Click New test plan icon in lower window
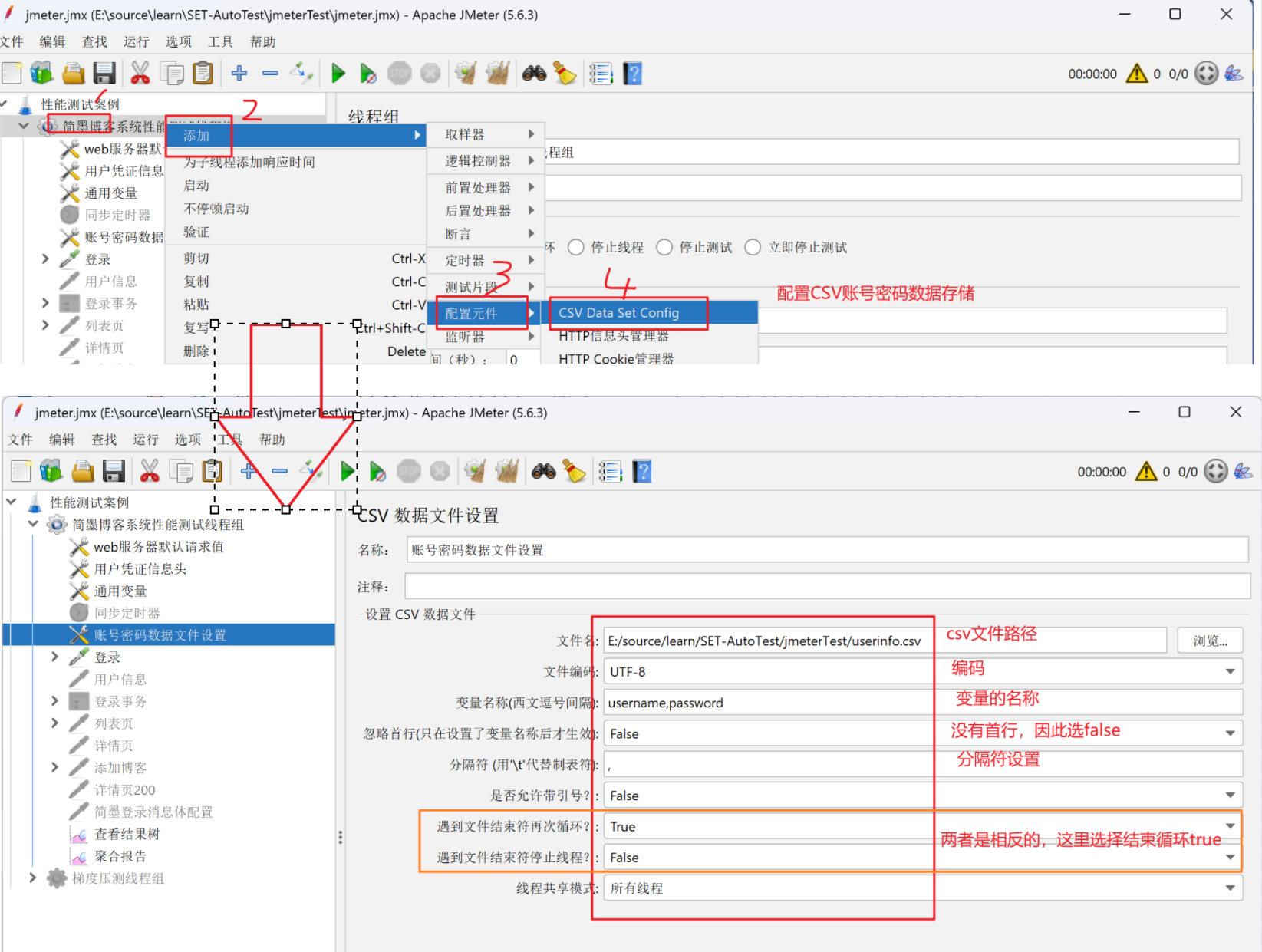This screenshot has height=952, width=1262. pos(21,471)
